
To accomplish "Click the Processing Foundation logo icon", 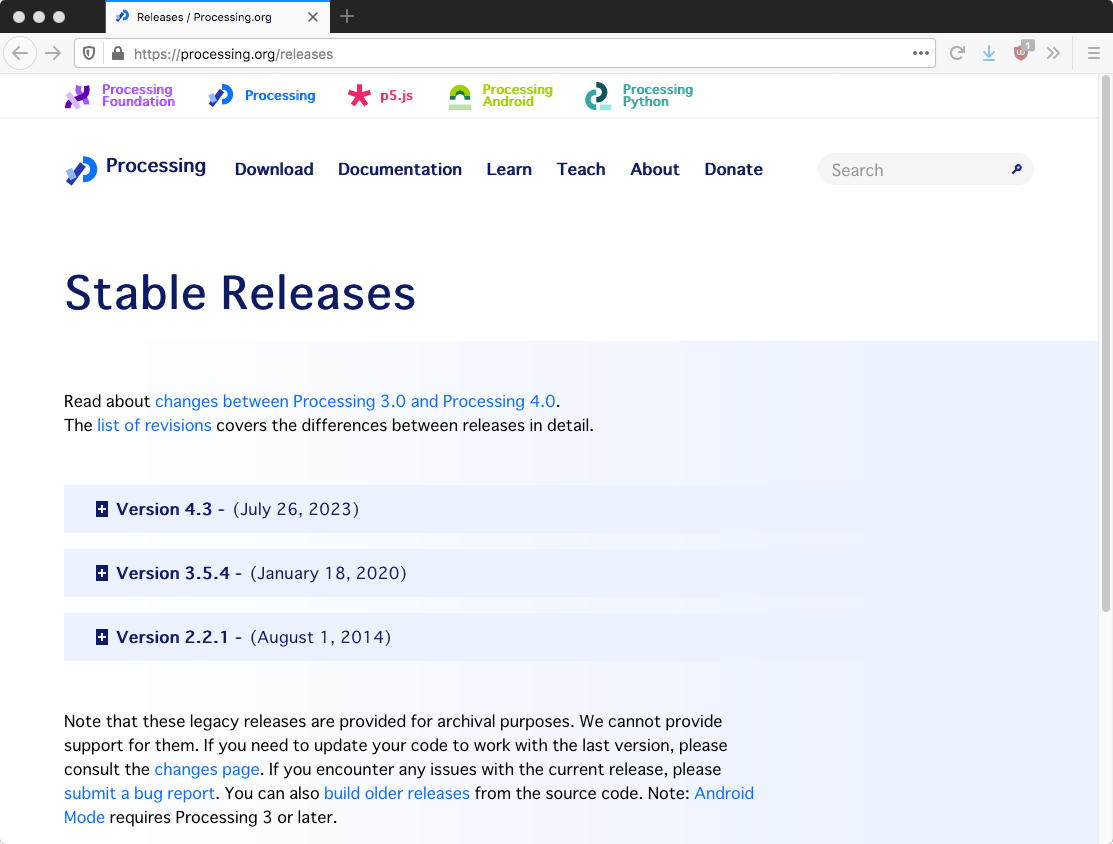I will [77, 96].
